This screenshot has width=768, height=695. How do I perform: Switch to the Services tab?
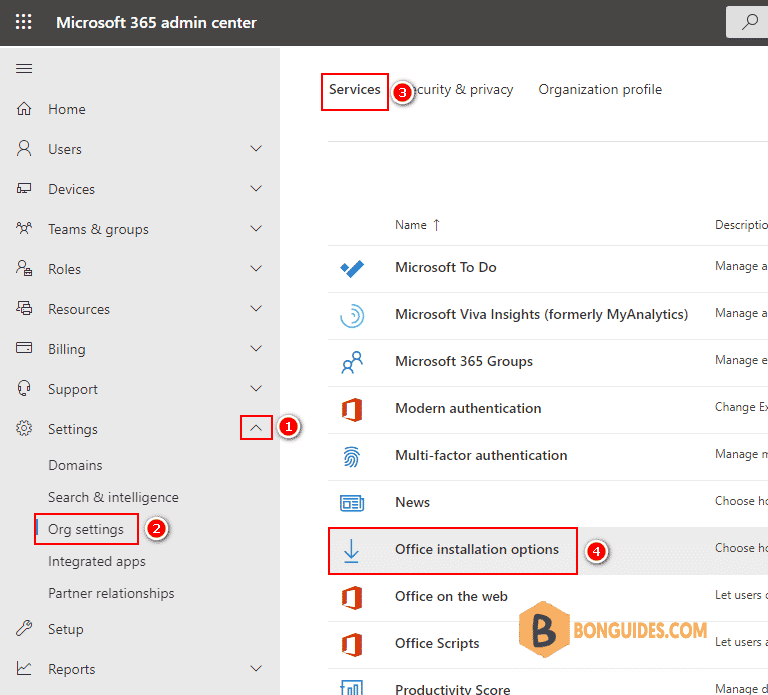click(x=355, y=90)
